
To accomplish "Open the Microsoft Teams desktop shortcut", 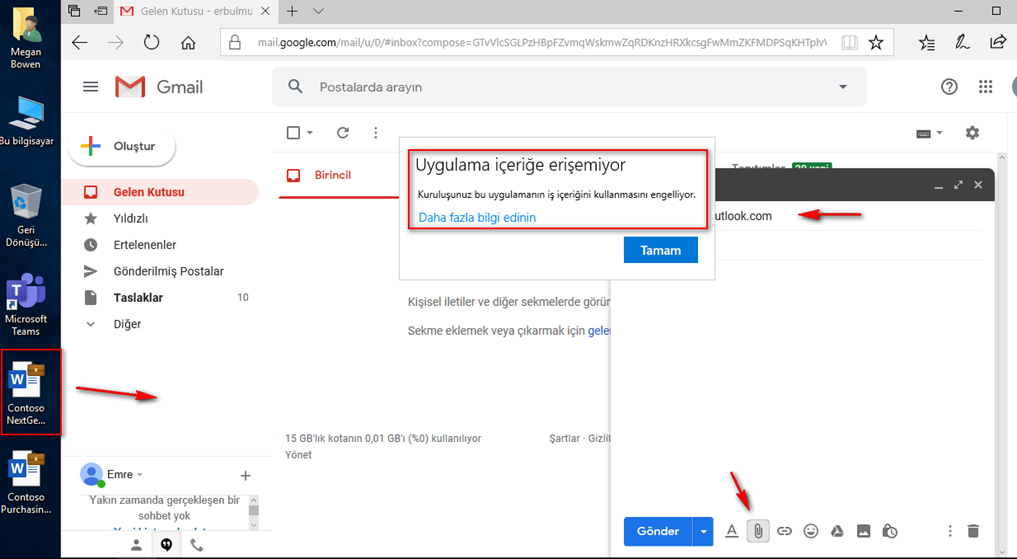I will pos(26,305).
